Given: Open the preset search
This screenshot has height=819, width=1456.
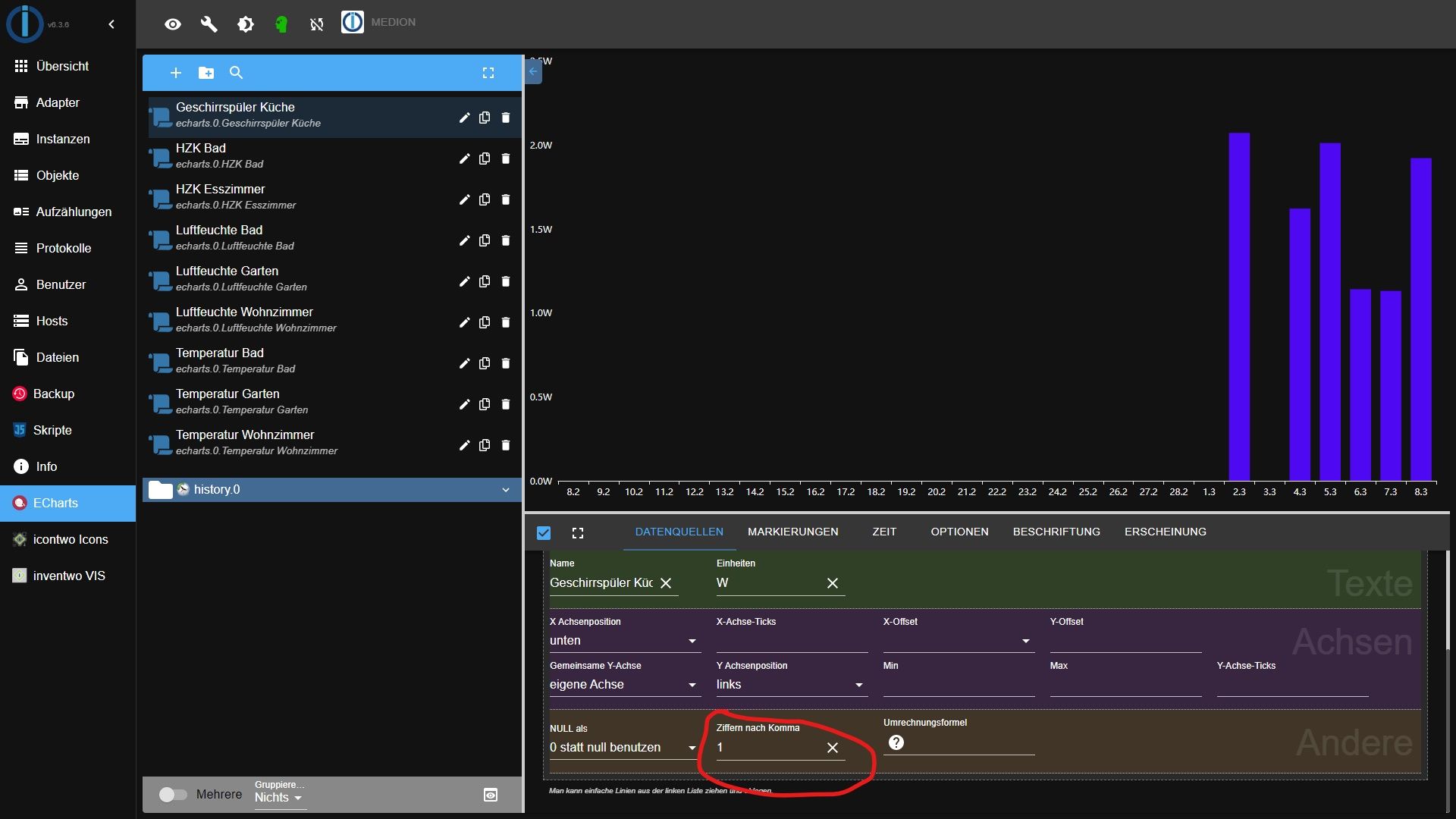Looking at the screenshot, I should (236, 73).
